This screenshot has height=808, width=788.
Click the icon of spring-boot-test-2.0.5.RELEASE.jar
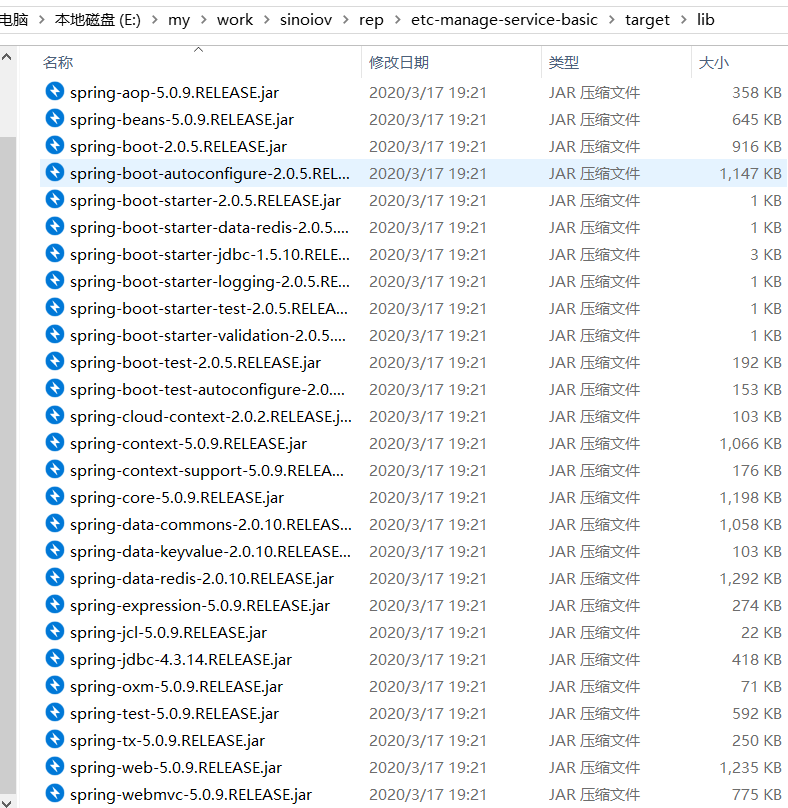point(55,361)
